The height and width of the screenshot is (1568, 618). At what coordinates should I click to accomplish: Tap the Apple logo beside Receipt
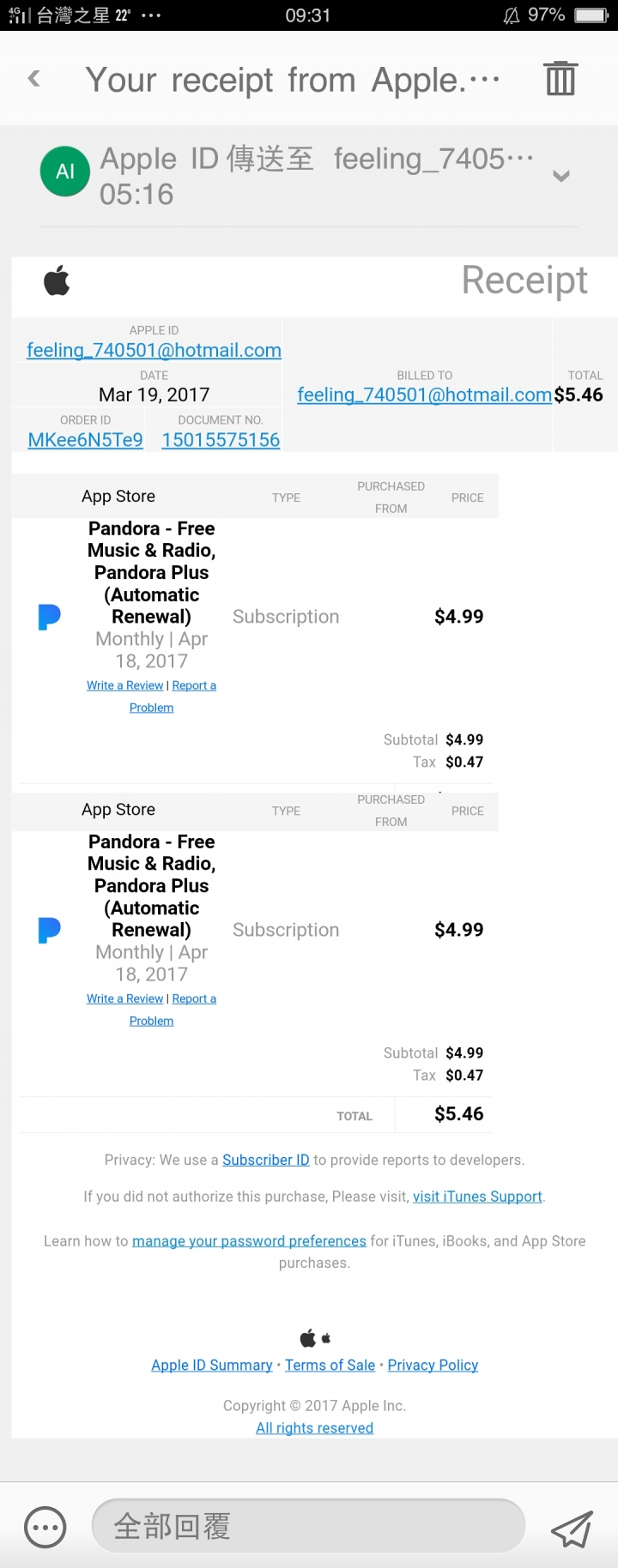(x=57, y=280)
